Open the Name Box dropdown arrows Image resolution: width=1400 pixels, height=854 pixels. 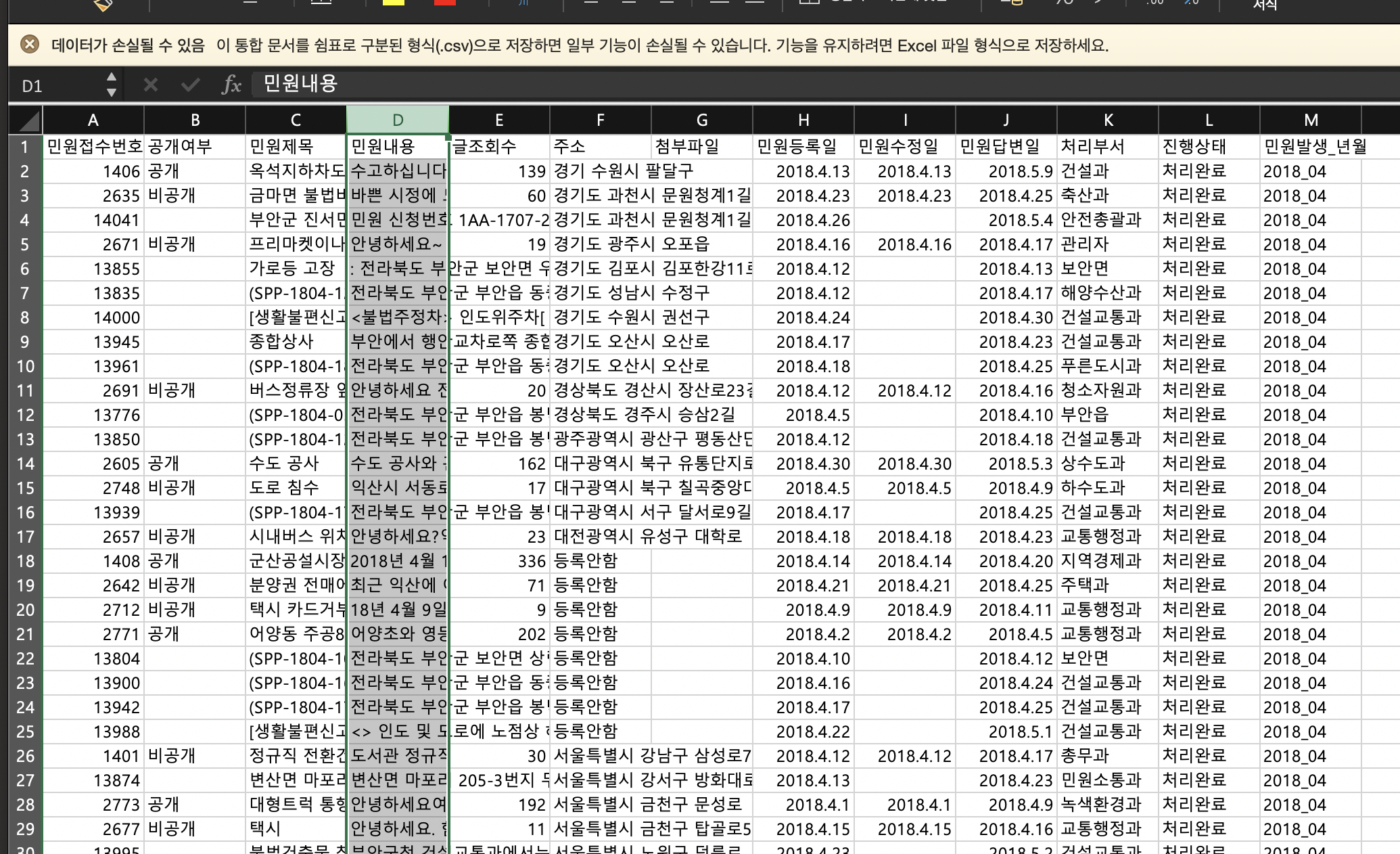tap(112, 85)
